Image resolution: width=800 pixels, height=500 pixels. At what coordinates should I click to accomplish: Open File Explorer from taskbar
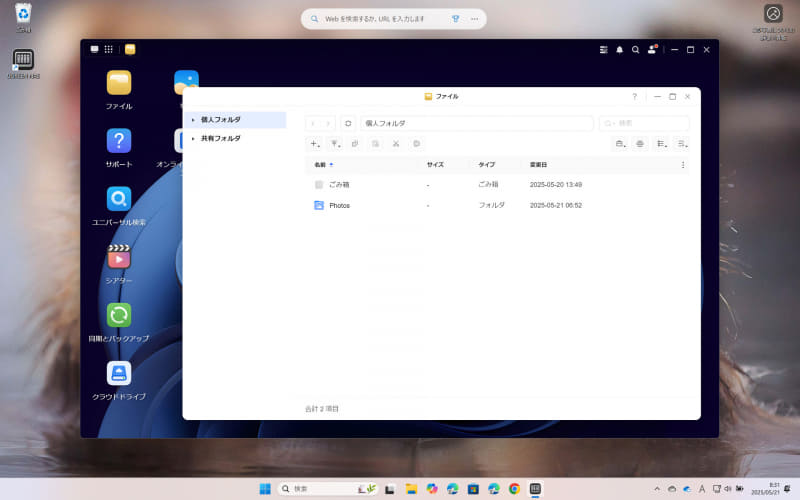411,489
